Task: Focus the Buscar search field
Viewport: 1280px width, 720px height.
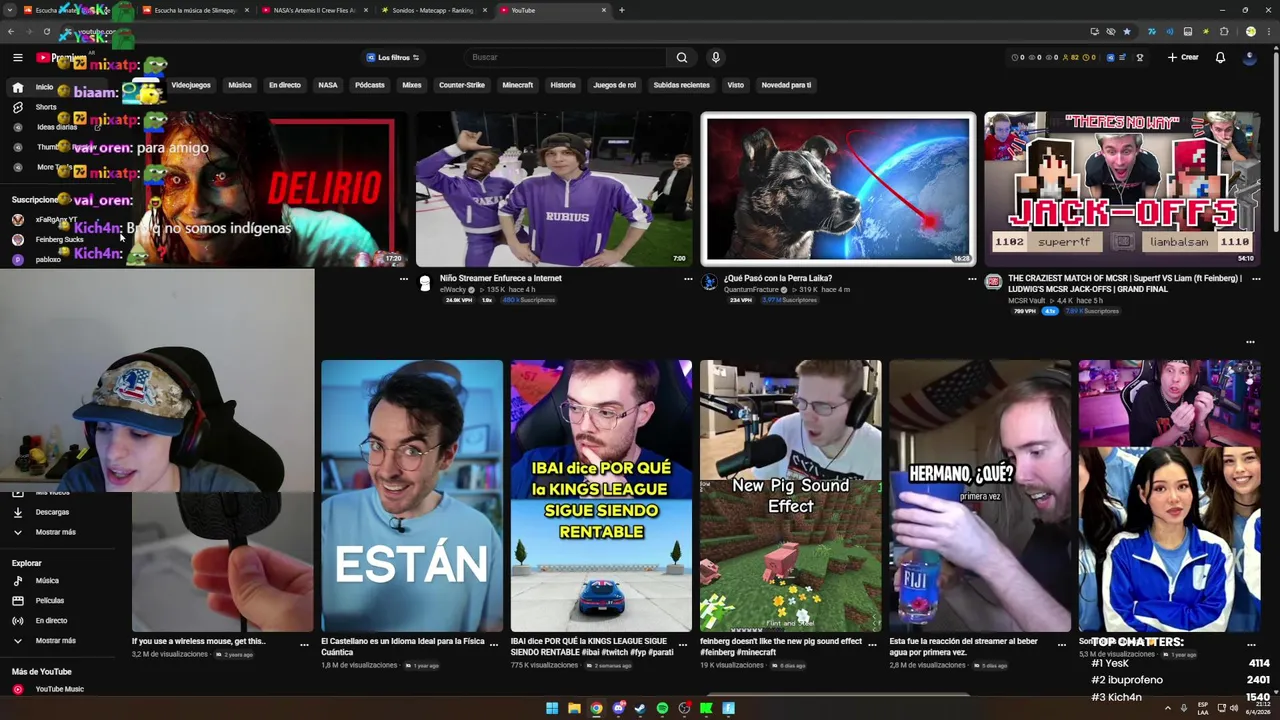Action: coord(566,57)
